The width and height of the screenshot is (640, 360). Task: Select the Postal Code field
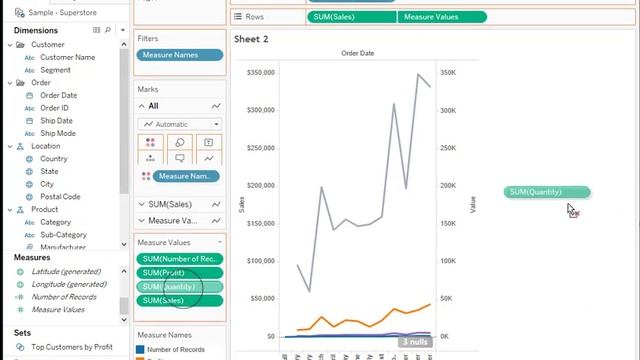pos(60,197)
